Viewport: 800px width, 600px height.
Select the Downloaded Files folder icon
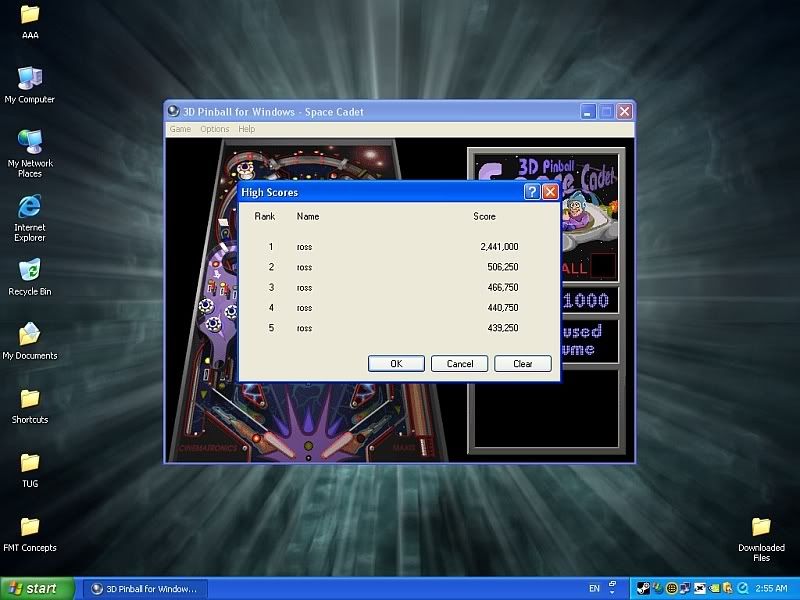tap(761, 539)
